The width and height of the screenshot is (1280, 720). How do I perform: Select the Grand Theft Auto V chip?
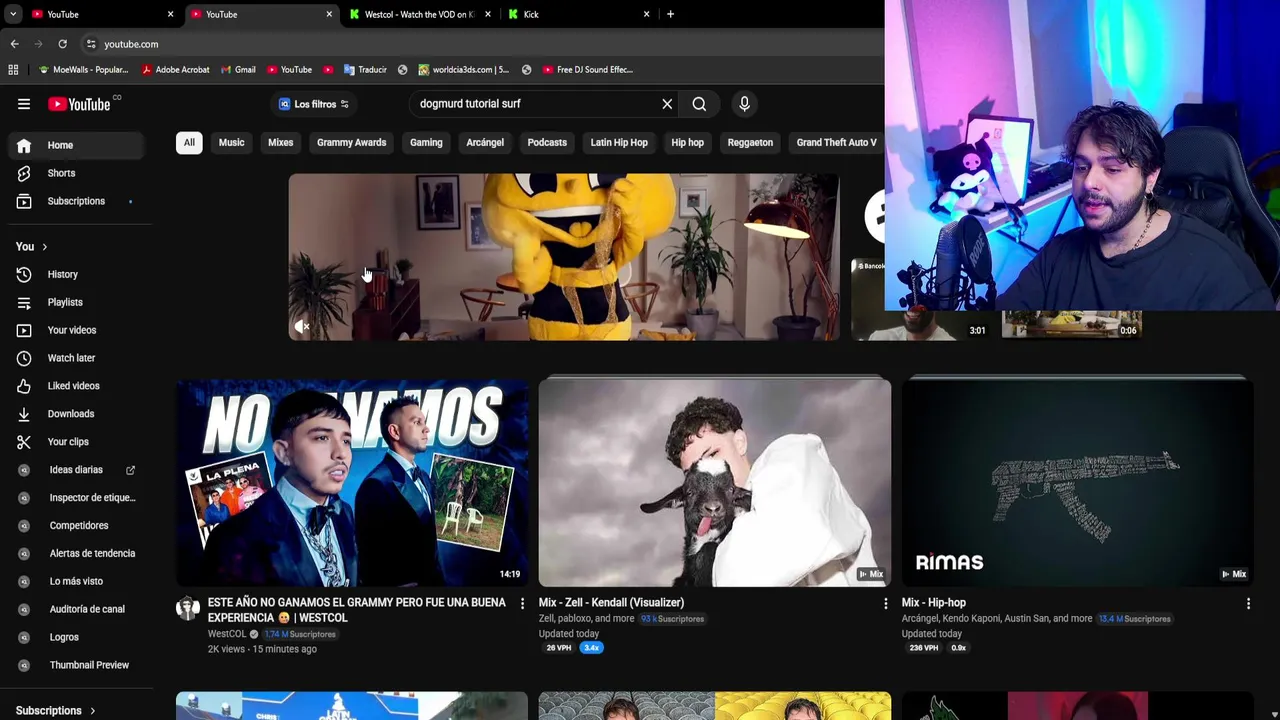(x=836, y=142)
